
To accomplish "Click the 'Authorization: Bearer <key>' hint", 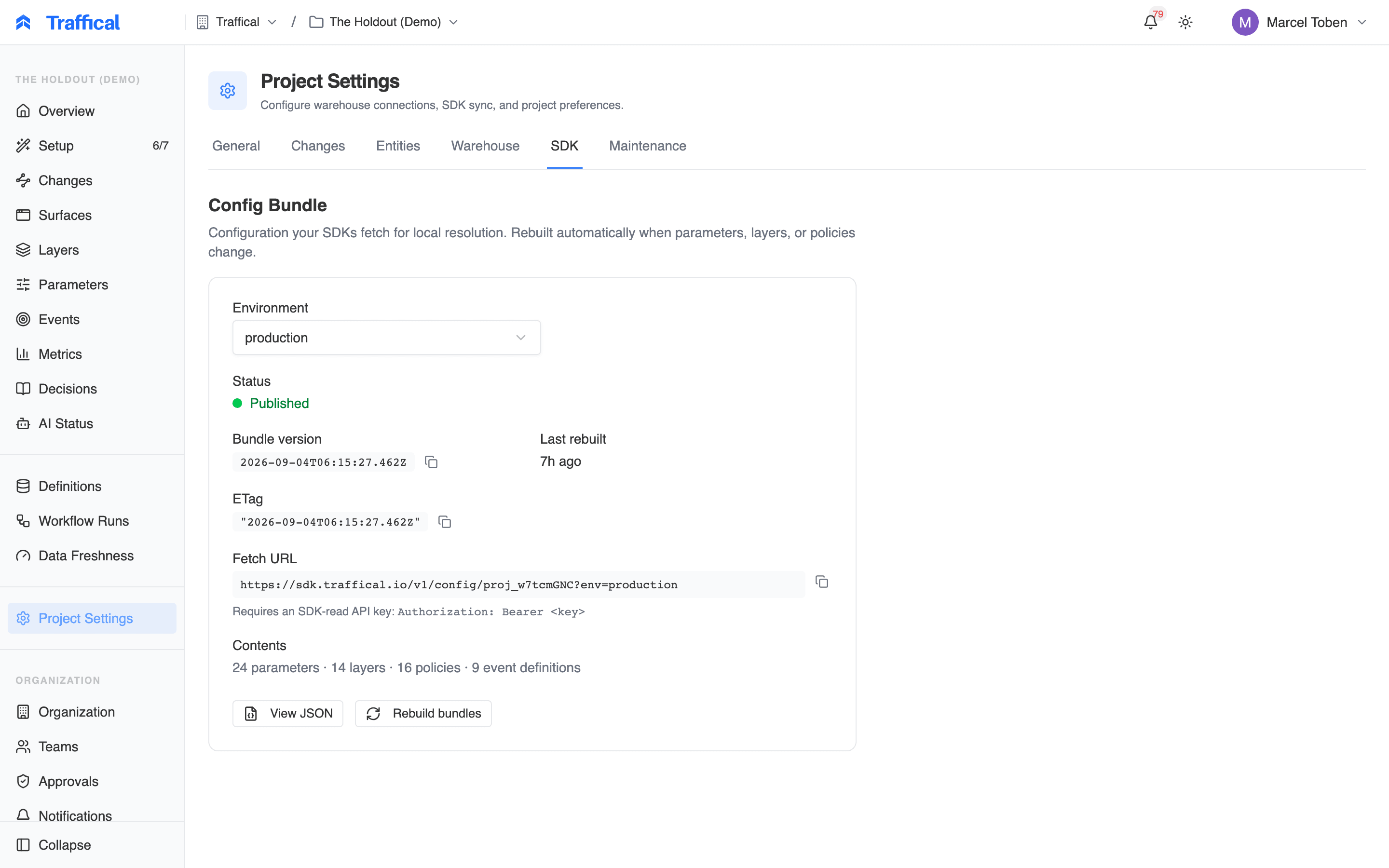I will point(491,612).
